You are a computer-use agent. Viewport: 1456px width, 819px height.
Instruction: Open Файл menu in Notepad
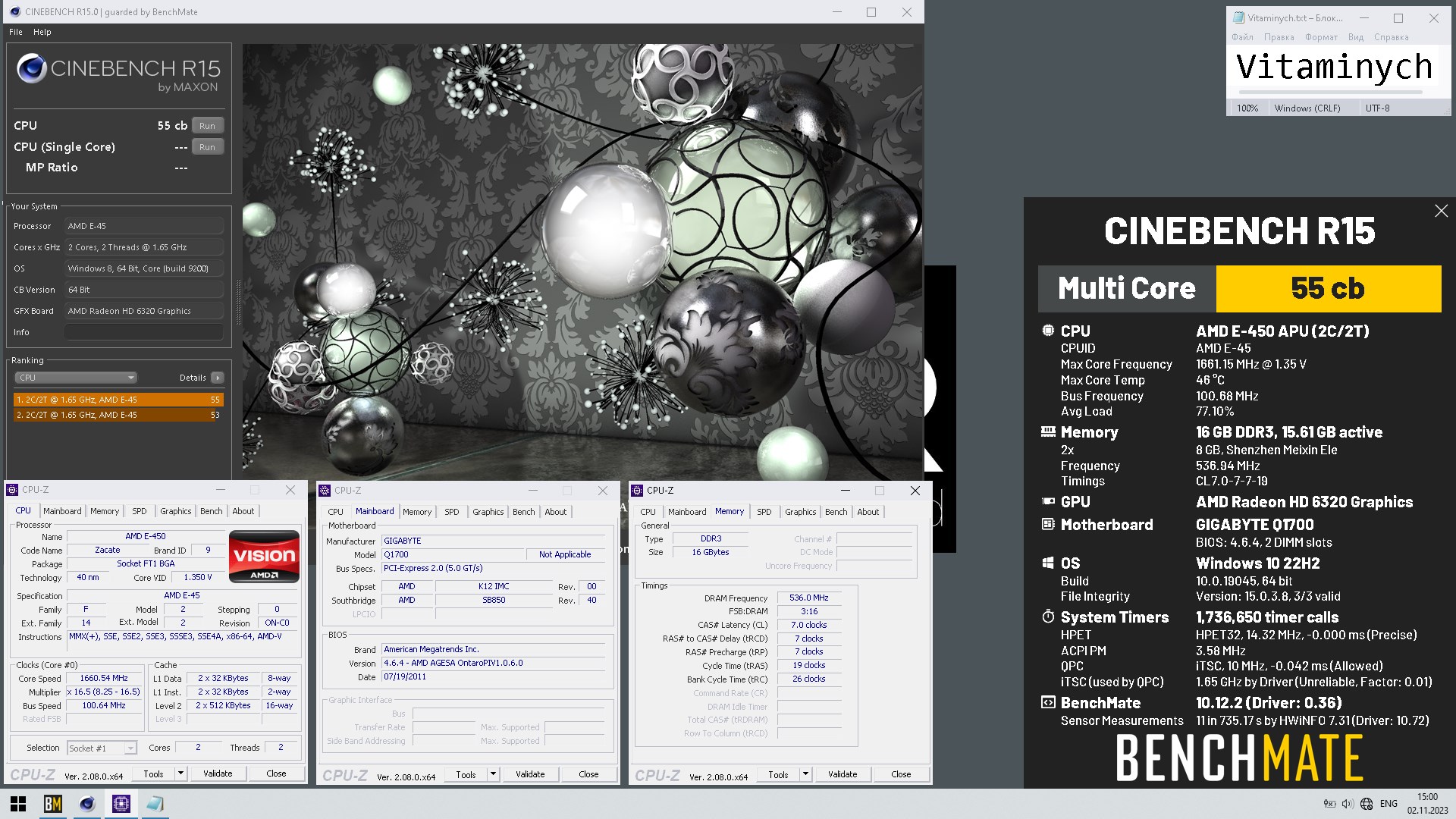pyautogui.click(x=1242, y=37)
